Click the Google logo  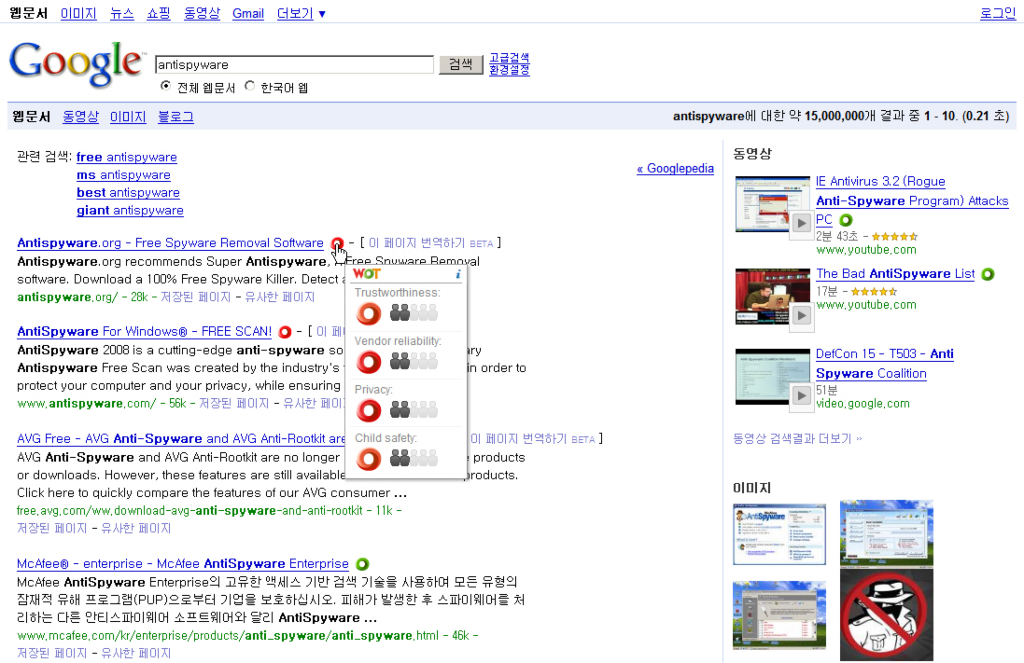[76, 63]
